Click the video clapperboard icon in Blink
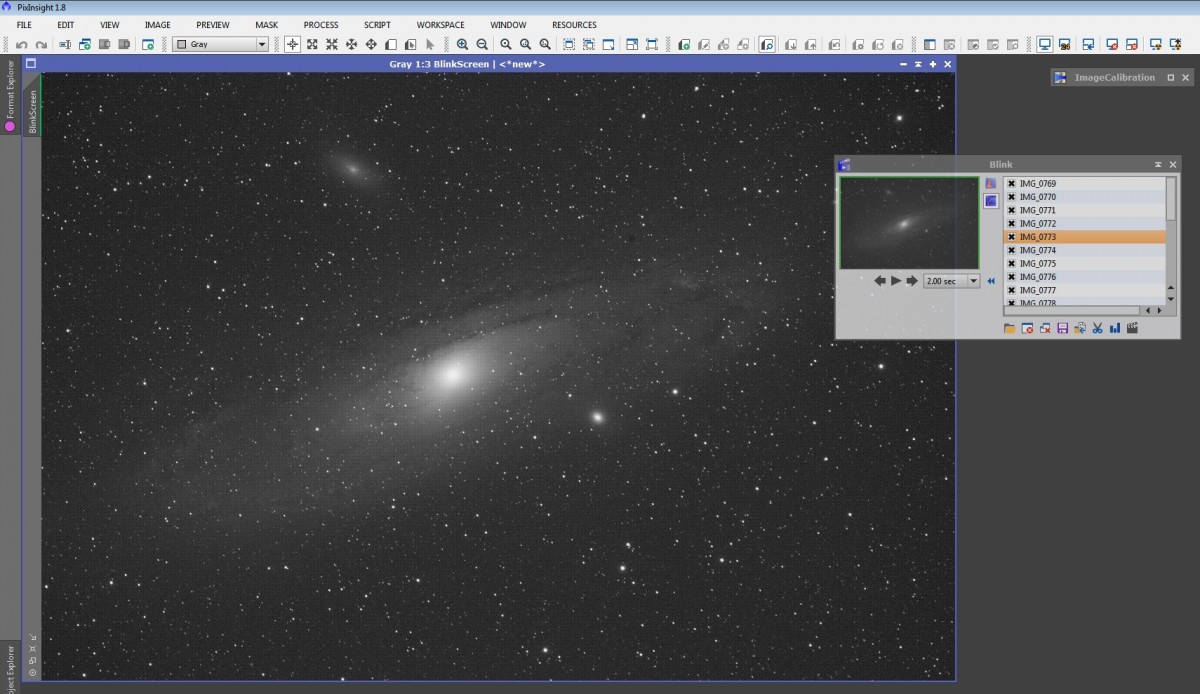Viewport: 1200px width, 694px height. pos(1132,328)
